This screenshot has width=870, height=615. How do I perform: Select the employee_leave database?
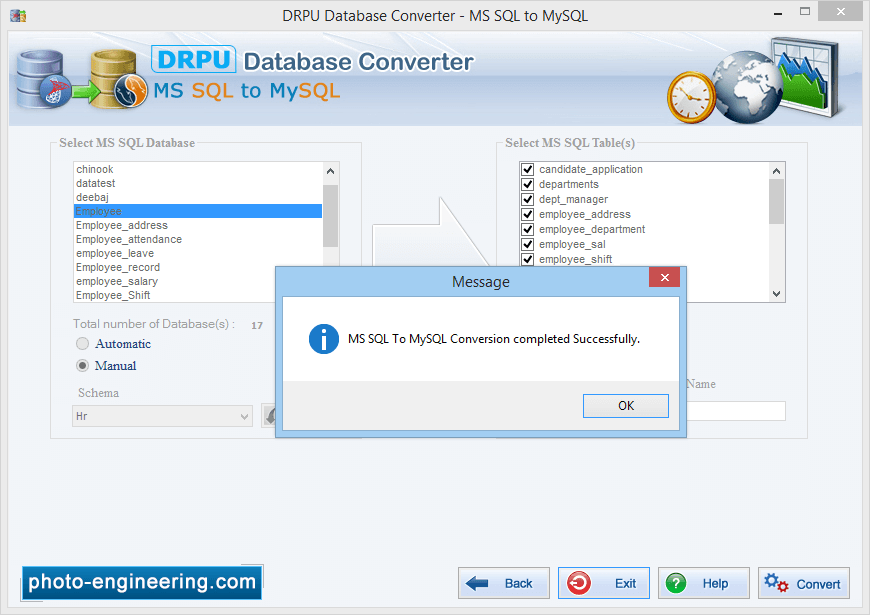pyautogui.click(x=198, y=253)
